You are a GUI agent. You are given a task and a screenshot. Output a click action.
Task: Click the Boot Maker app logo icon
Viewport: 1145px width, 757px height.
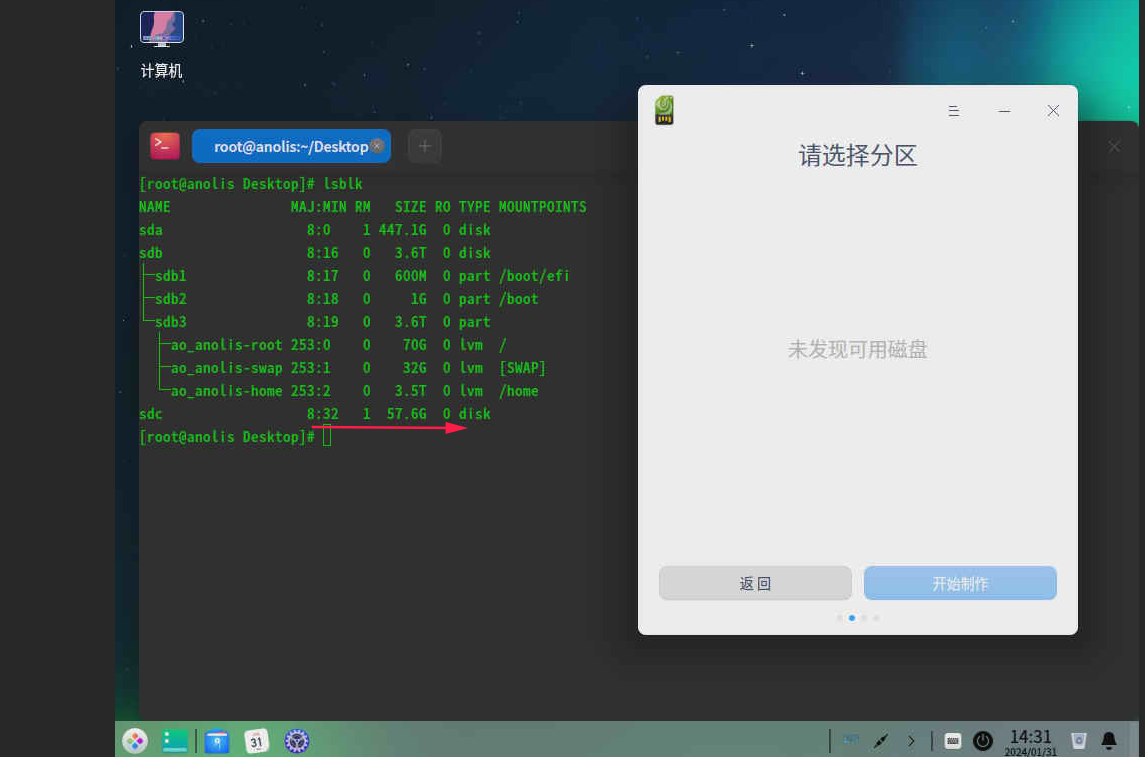(664, 110)
